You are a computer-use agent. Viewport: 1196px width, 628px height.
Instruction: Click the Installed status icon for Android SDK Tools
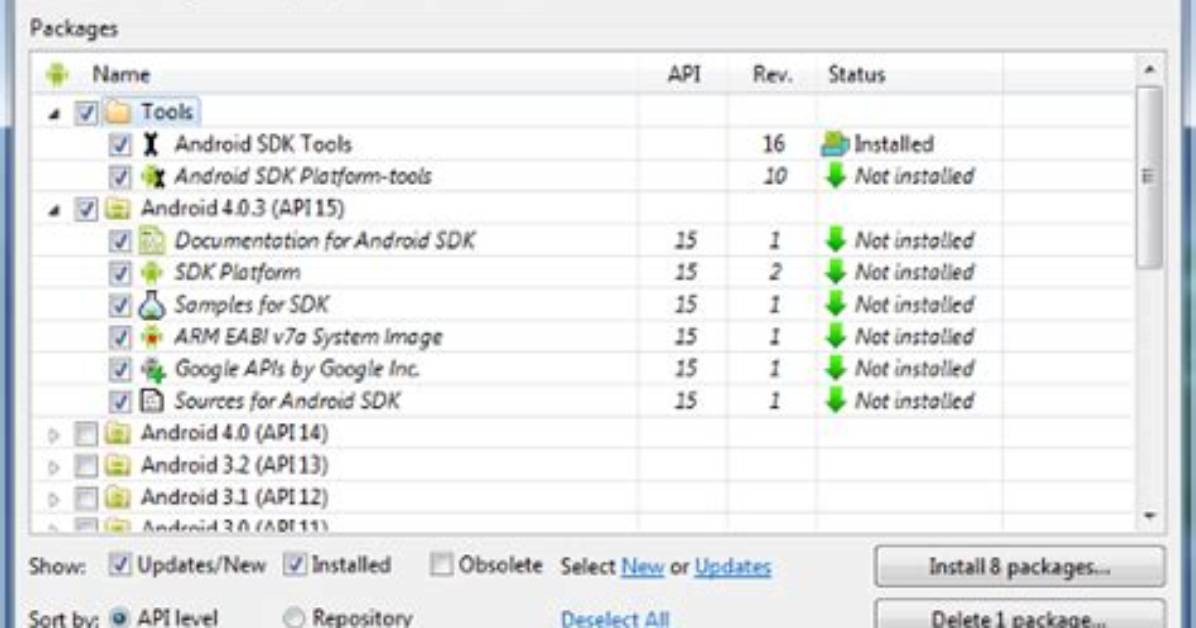coord(835,143)
